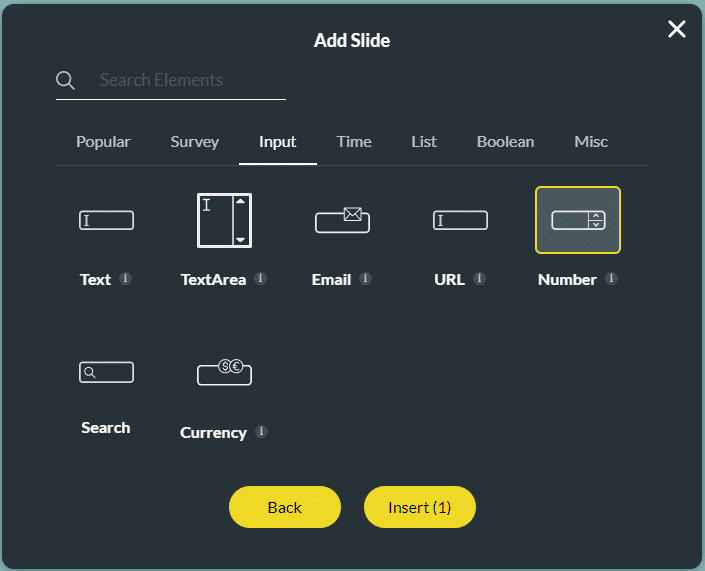Click the Currency element label
Viewport: 705px width, 571px height.
(x=213, y=433)
